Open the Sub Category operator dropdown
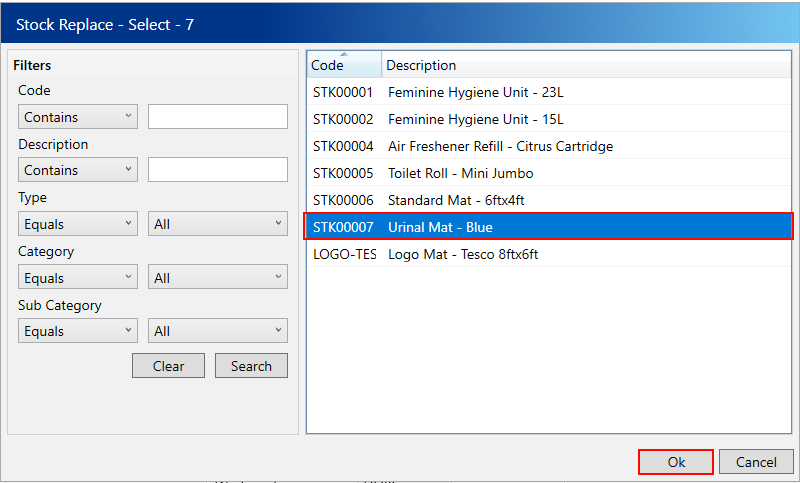Screen dimensions: 800x483 coord(78,331)
